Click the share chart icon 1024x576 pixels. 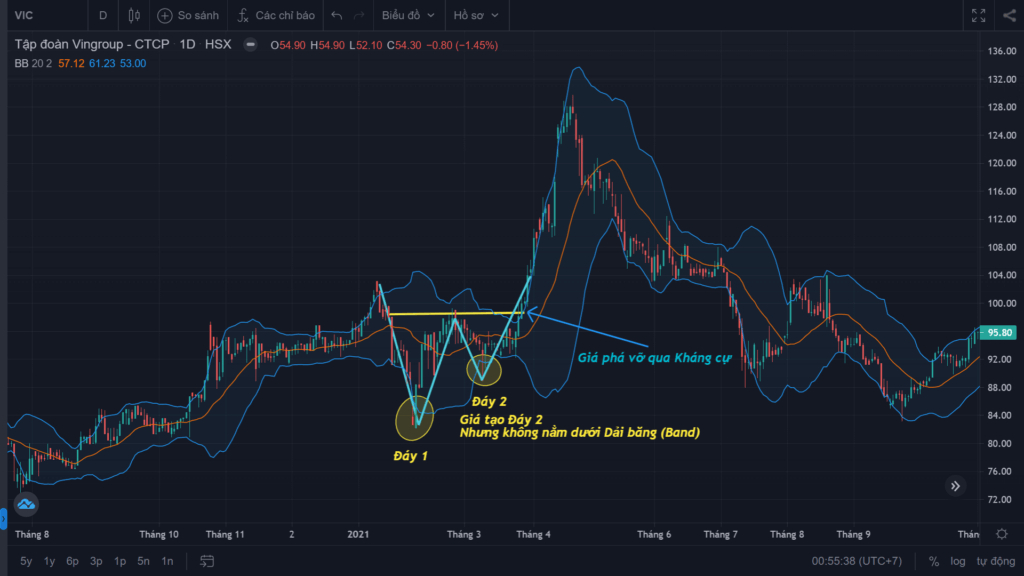pyautogui.click(x=1010, y=15)
